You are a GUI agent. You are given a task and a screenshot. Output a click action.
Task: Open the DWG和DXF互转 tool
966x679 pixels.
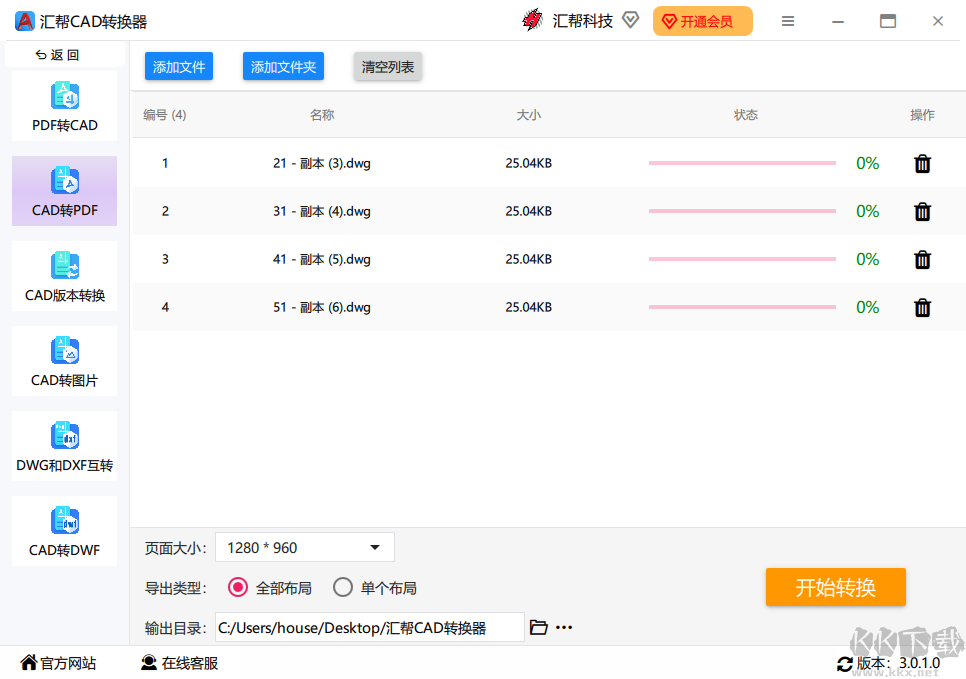(64, 446)
